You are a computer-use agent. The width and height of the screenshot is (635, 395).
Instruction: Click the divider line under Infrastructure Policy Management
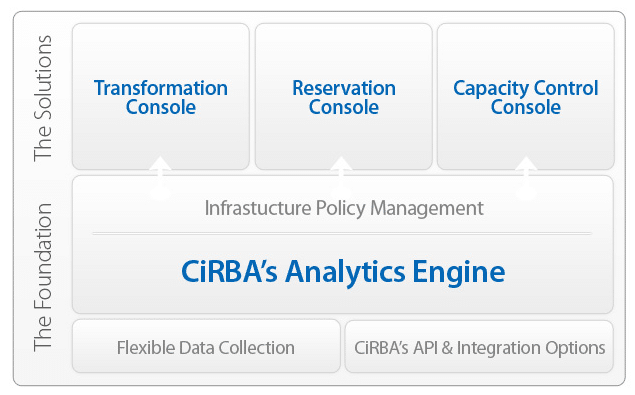(x=342, y=234)
